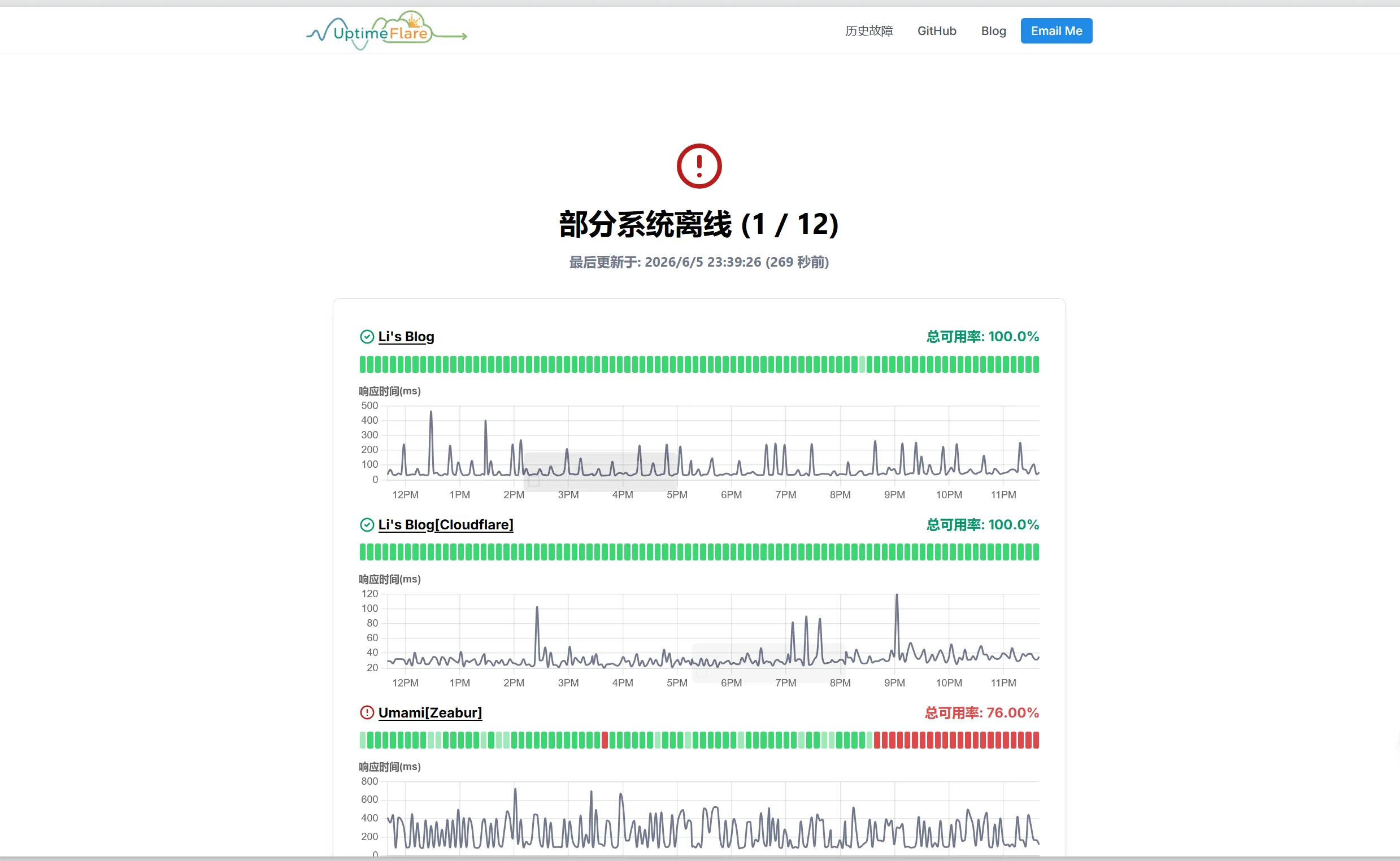Click 响应时间(ms) label above Umami chart
Viewport: 1400px width, 861px height.
[389, 767]
